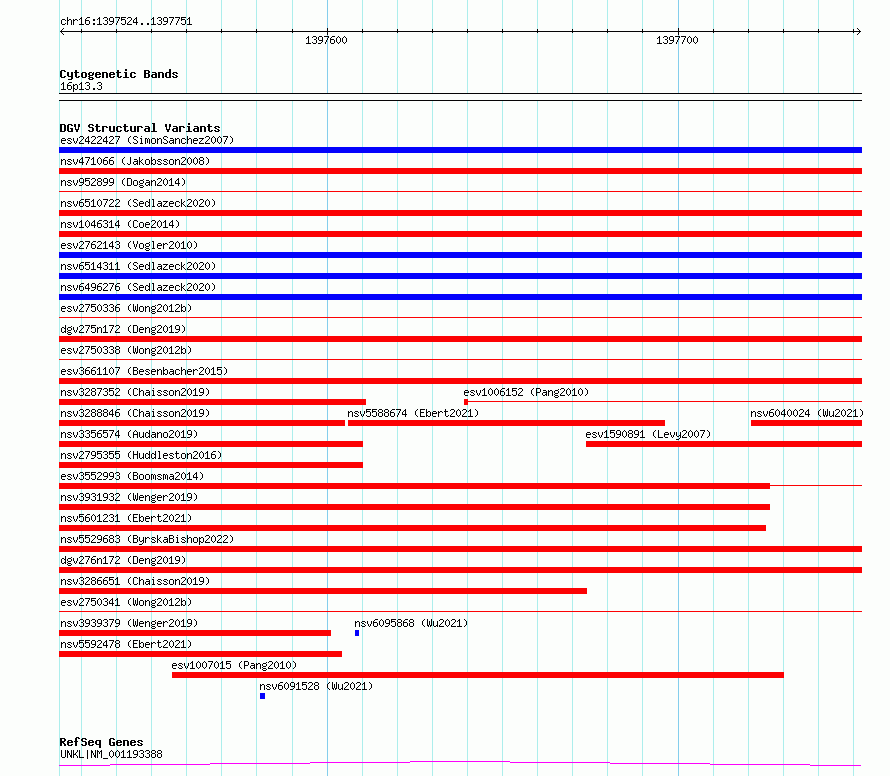Click dgv276n172 (Deng2019) label
Screen dimensions: 890x776
coord(123,560)
